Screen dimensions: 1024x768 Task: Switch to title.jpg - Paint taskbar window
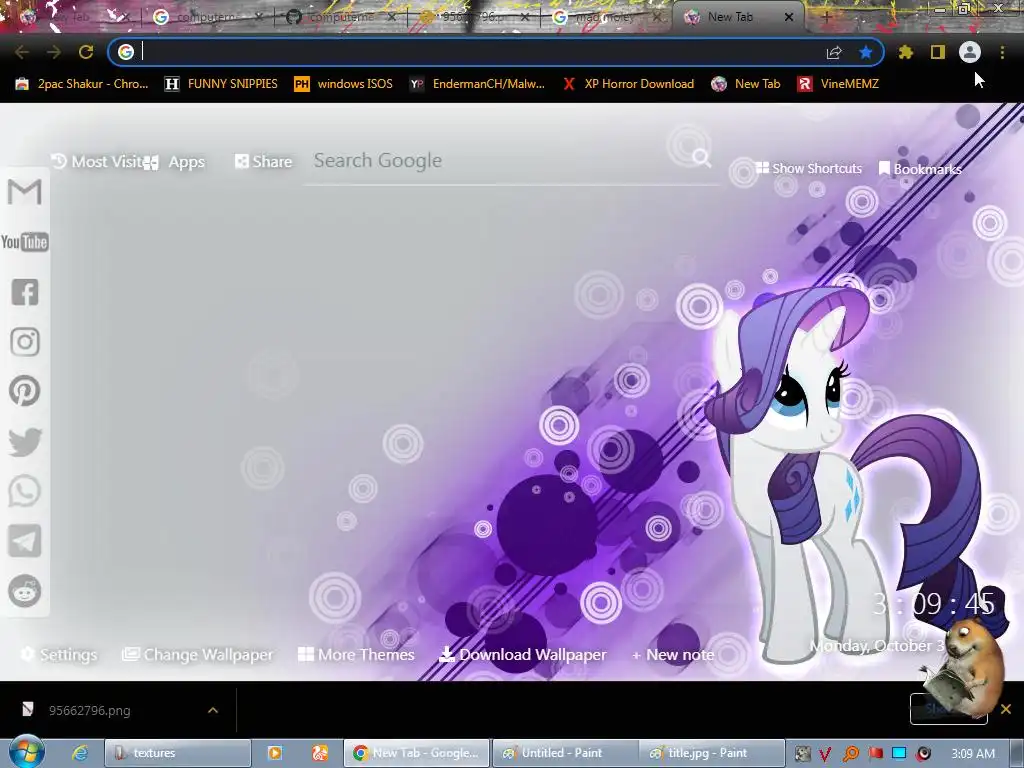[712, 753]
